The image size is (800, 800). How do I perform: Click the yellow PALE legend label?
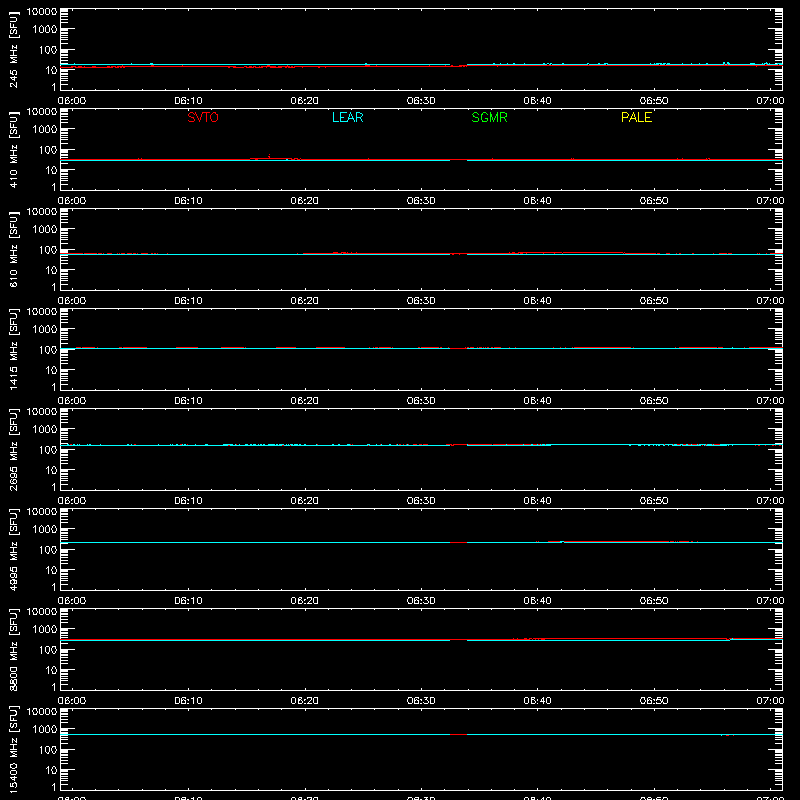coord(636,117)
